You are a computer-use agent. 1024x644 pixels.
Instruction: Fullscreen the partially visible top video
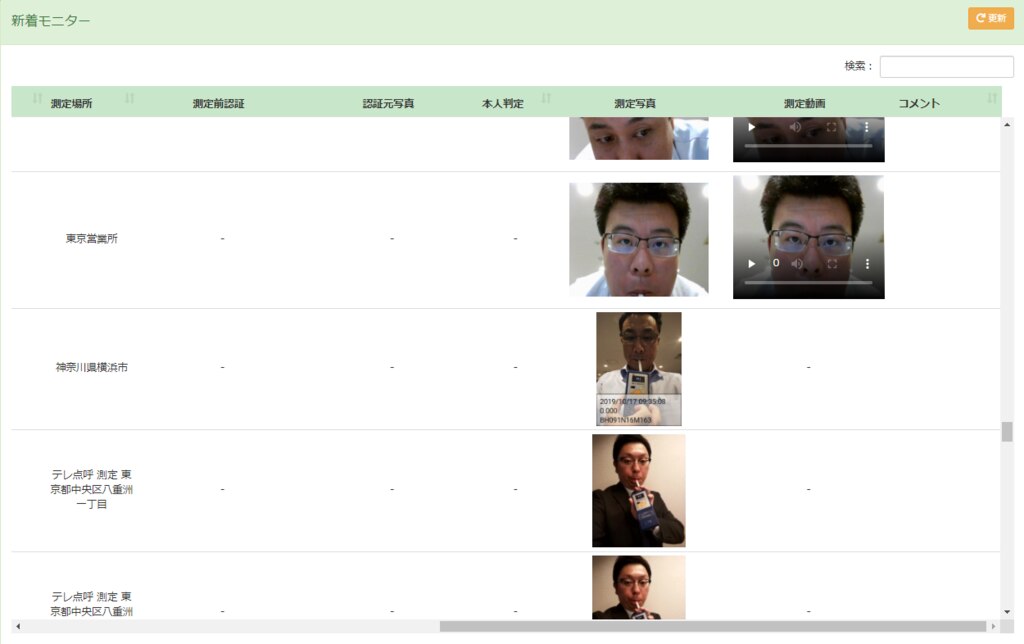(832, 127)
